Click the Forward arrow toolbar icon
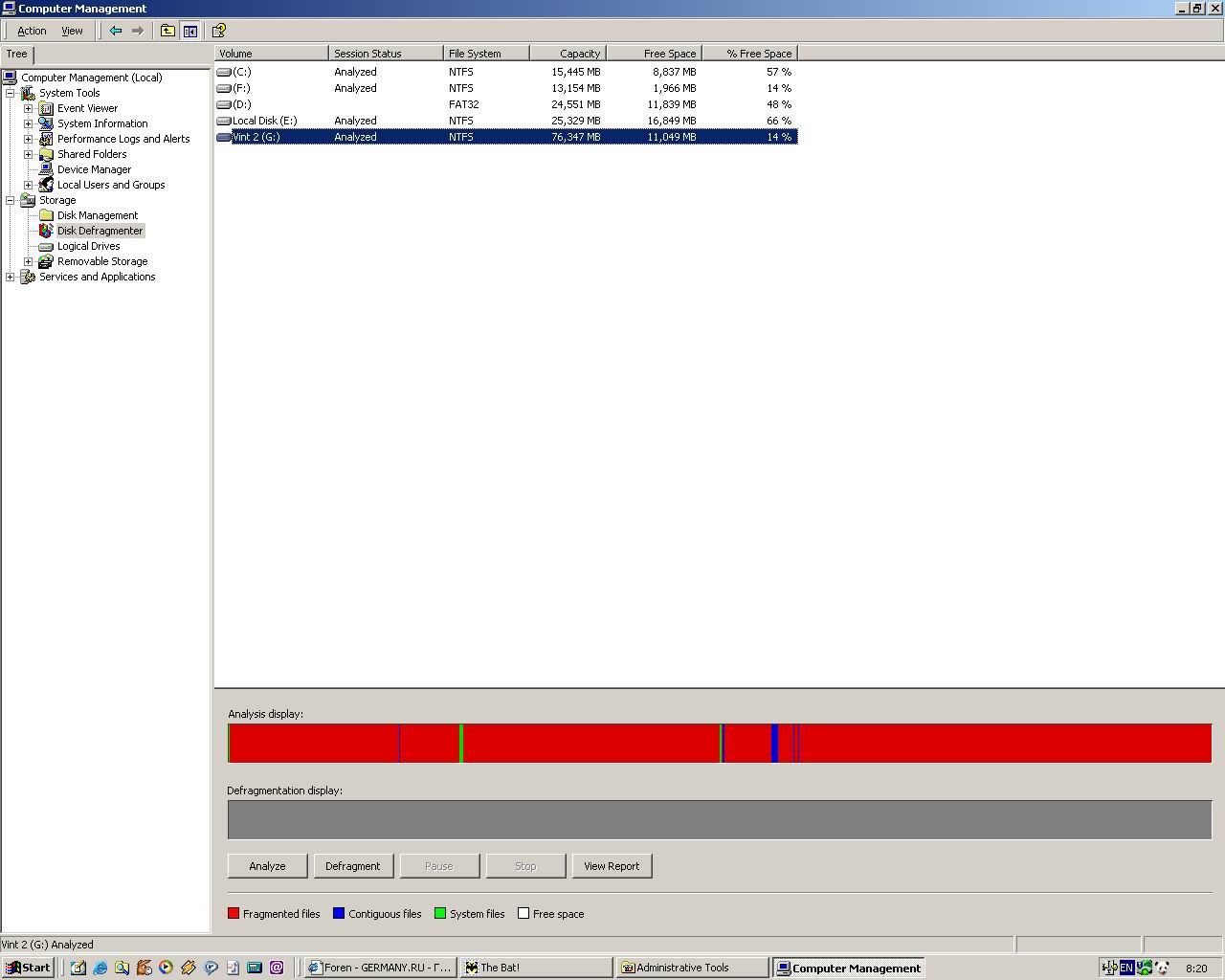Image resolution: width=1225 pixels, height=980 pixels. click(138, 31)
